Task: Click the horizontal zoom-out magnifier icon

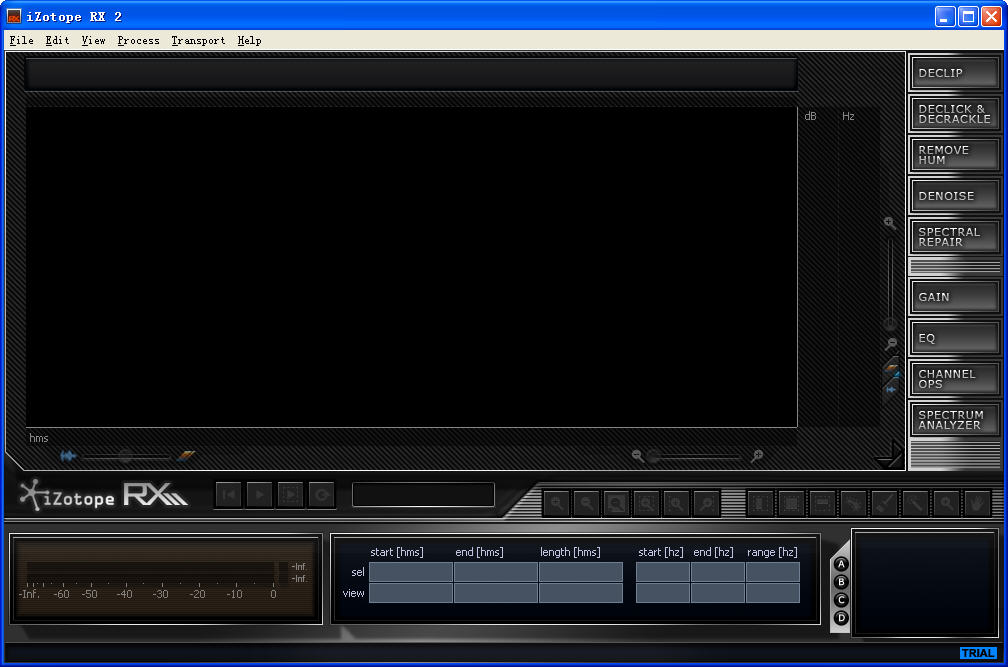Action: 637,456
